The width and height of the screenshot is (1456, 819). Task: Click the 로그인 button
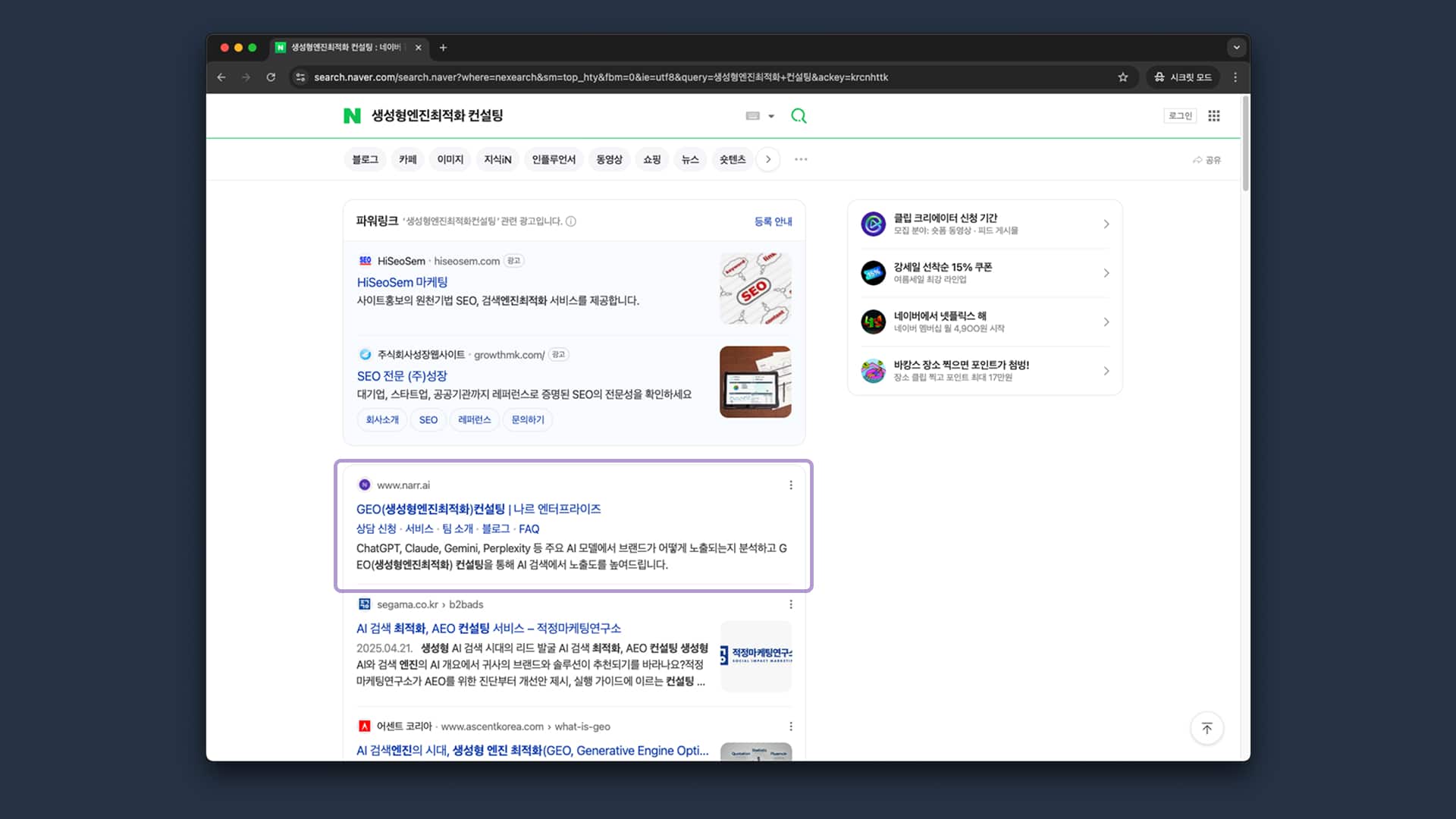[x=1180, y=115]
